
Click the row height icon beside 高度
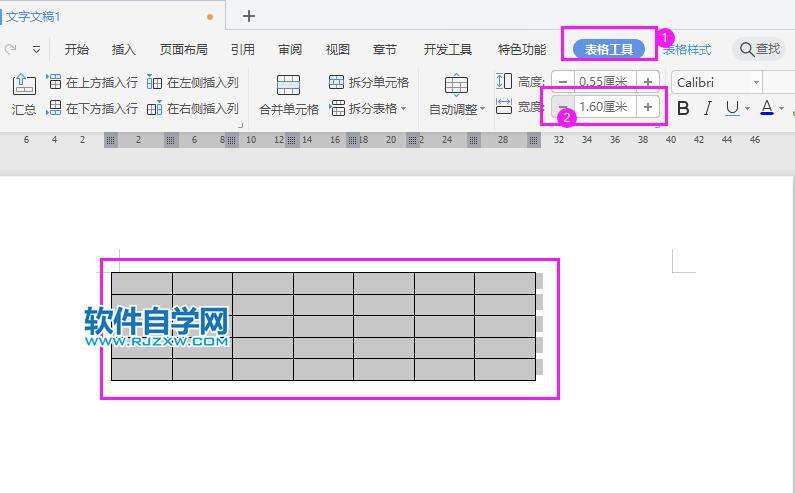pos(504,81)
